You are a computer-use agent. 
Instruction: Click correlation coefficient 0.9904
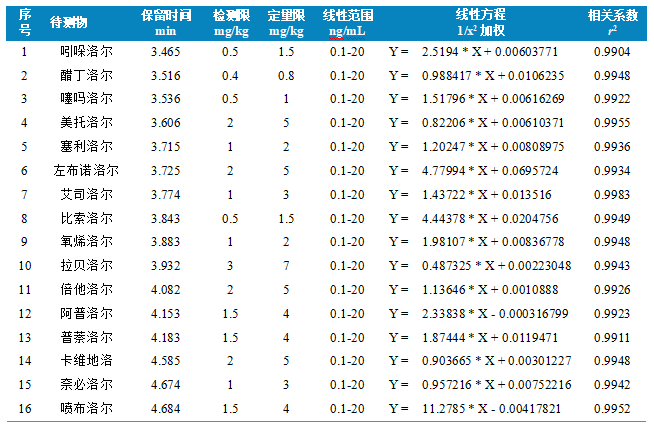612,52
